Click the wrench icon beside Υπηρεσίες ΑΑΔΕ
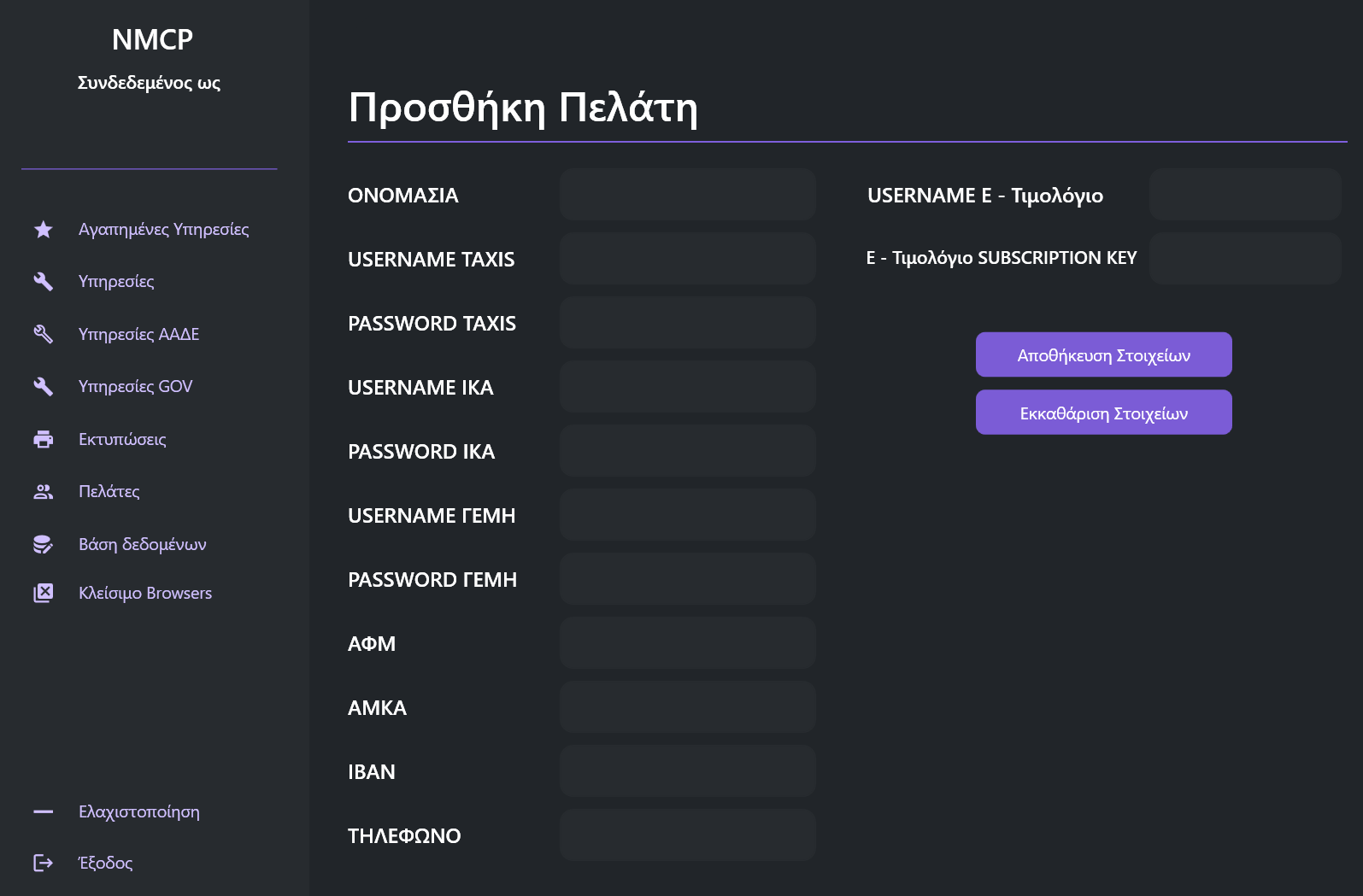This screenshot has height=896, width=1363. pos(44,334)
